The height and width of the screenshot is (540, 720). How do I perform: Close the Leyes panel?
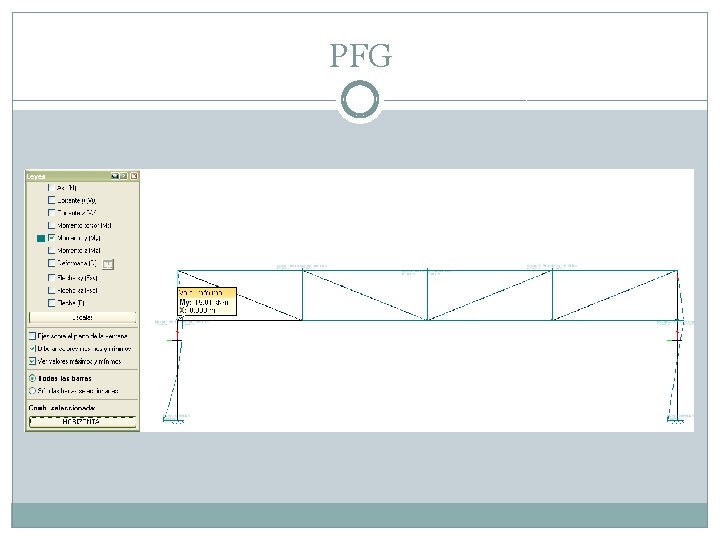(134, 176)
